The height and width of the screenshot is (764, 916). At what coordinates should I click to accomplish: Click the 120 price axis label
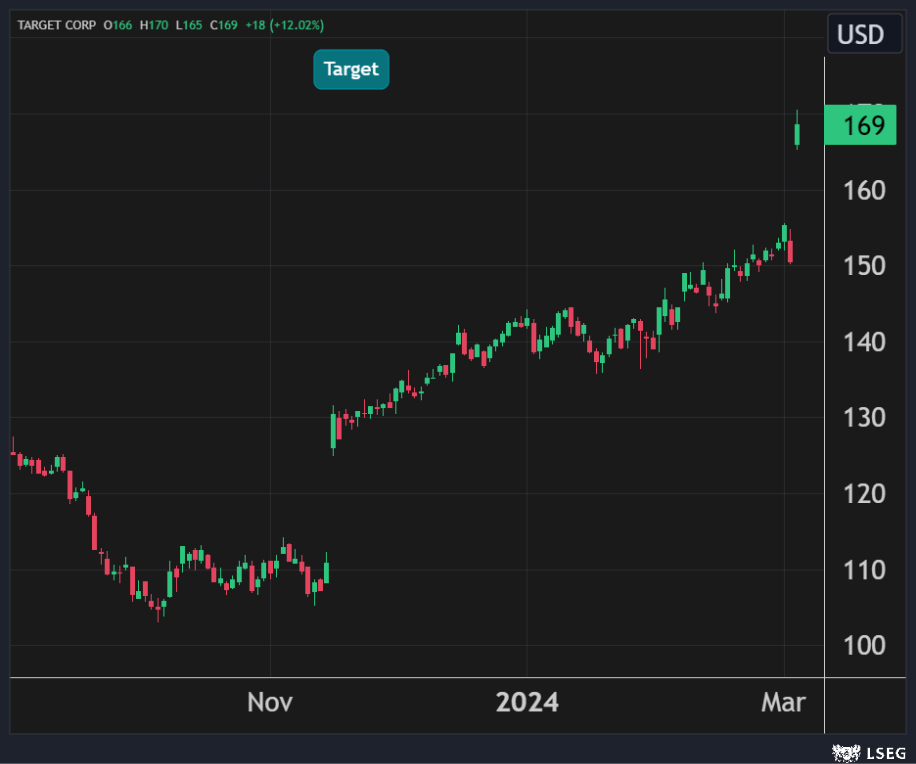[x=863, y=494]
